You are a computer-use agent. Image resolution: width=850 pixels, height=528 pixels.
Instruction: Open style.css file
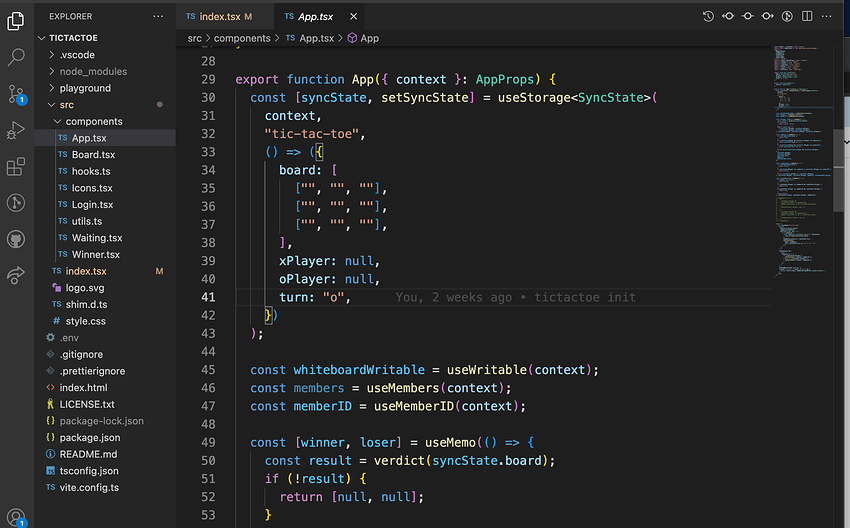coord(105,321)
